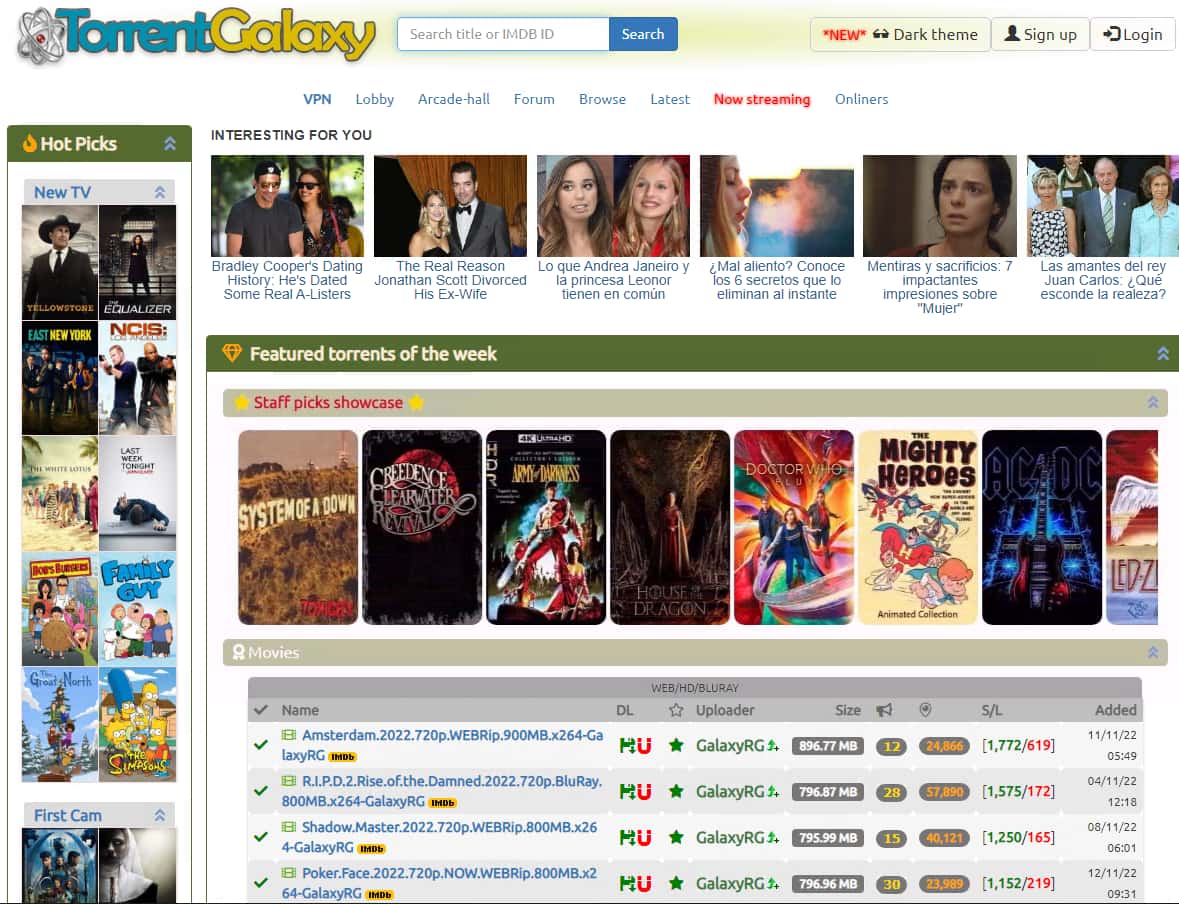Click the views pin column icon
Screen dimensions: 1179x904
(926, 709)
